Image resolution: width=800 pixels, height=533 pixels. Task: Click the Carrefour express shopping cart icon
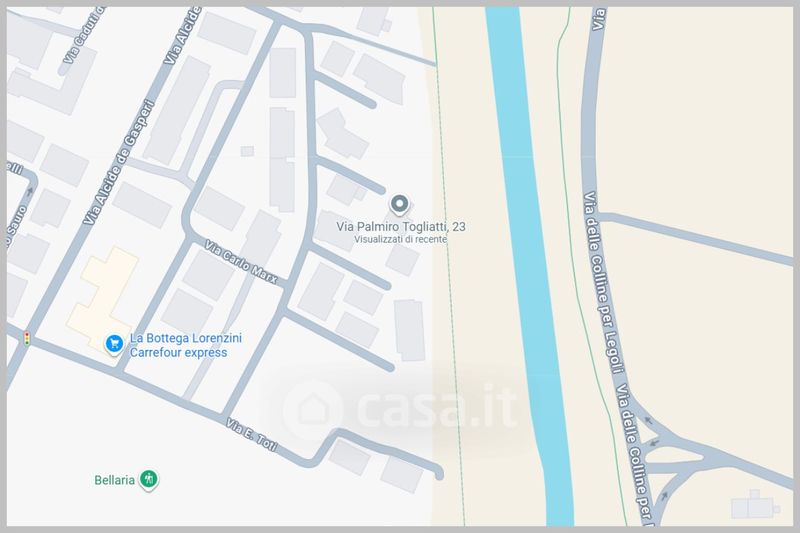(x=115, y=344)
